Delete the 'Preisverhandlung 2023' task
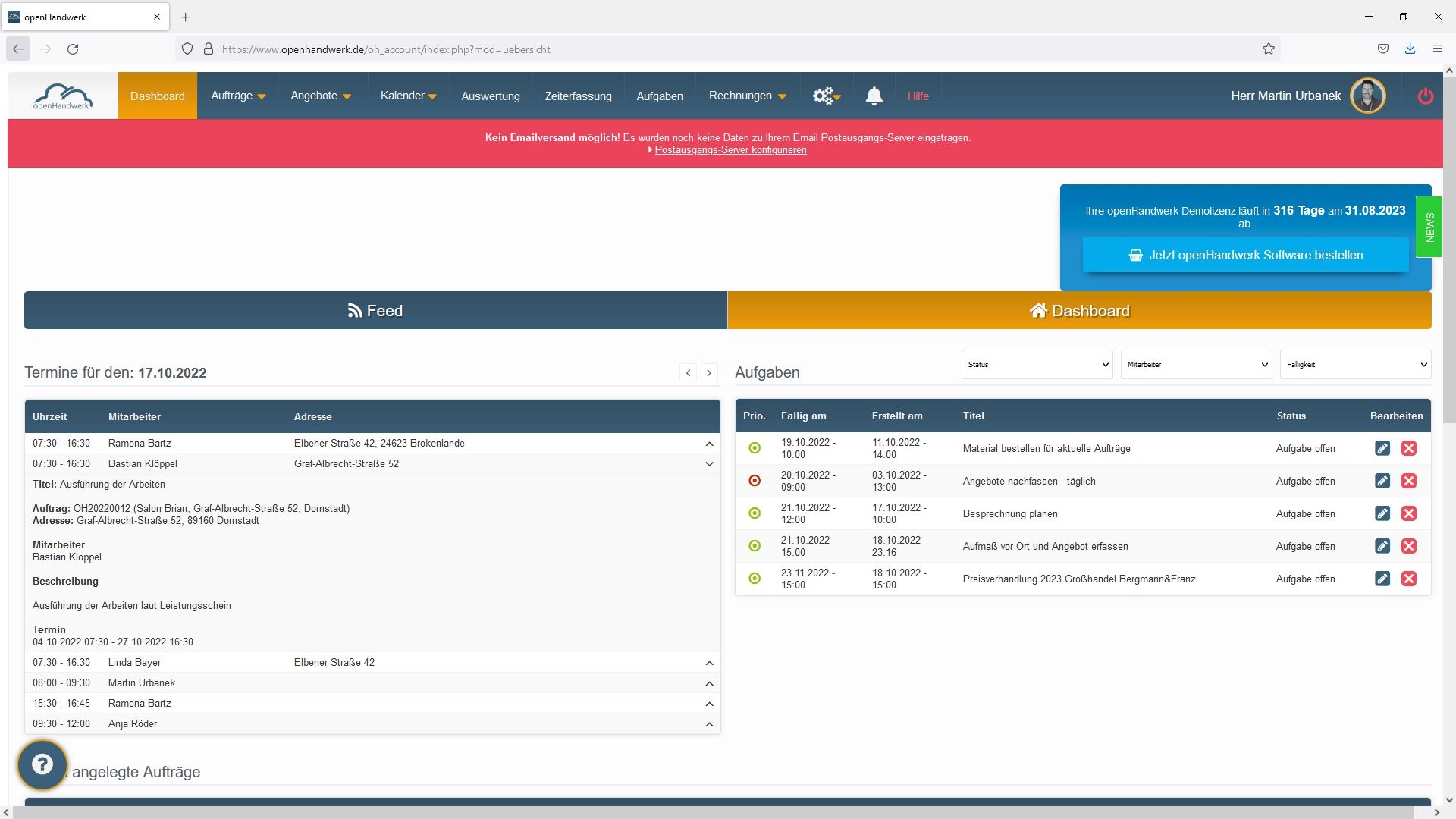This screenshot has width=1456, height=819. 1408,579
